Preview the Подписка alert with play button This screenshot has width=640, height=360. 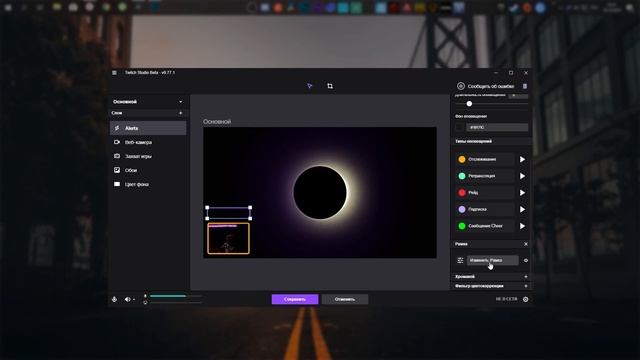[x=522, y=209]
